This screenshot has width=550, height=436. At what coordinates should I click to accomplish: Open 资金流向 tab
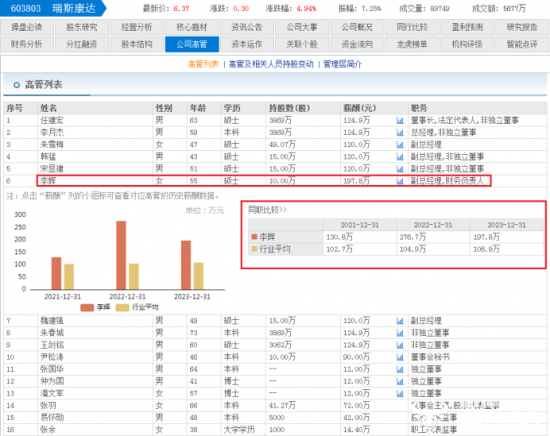[x=357, y=44]
